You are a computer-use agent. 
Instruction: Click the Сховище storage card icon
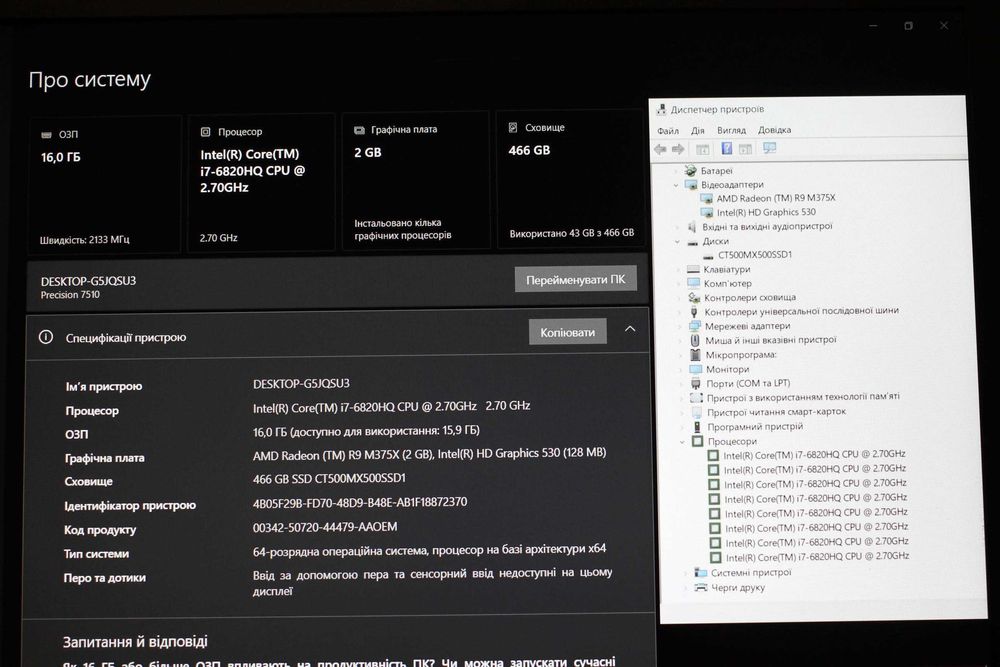click(x=513, y=128)
